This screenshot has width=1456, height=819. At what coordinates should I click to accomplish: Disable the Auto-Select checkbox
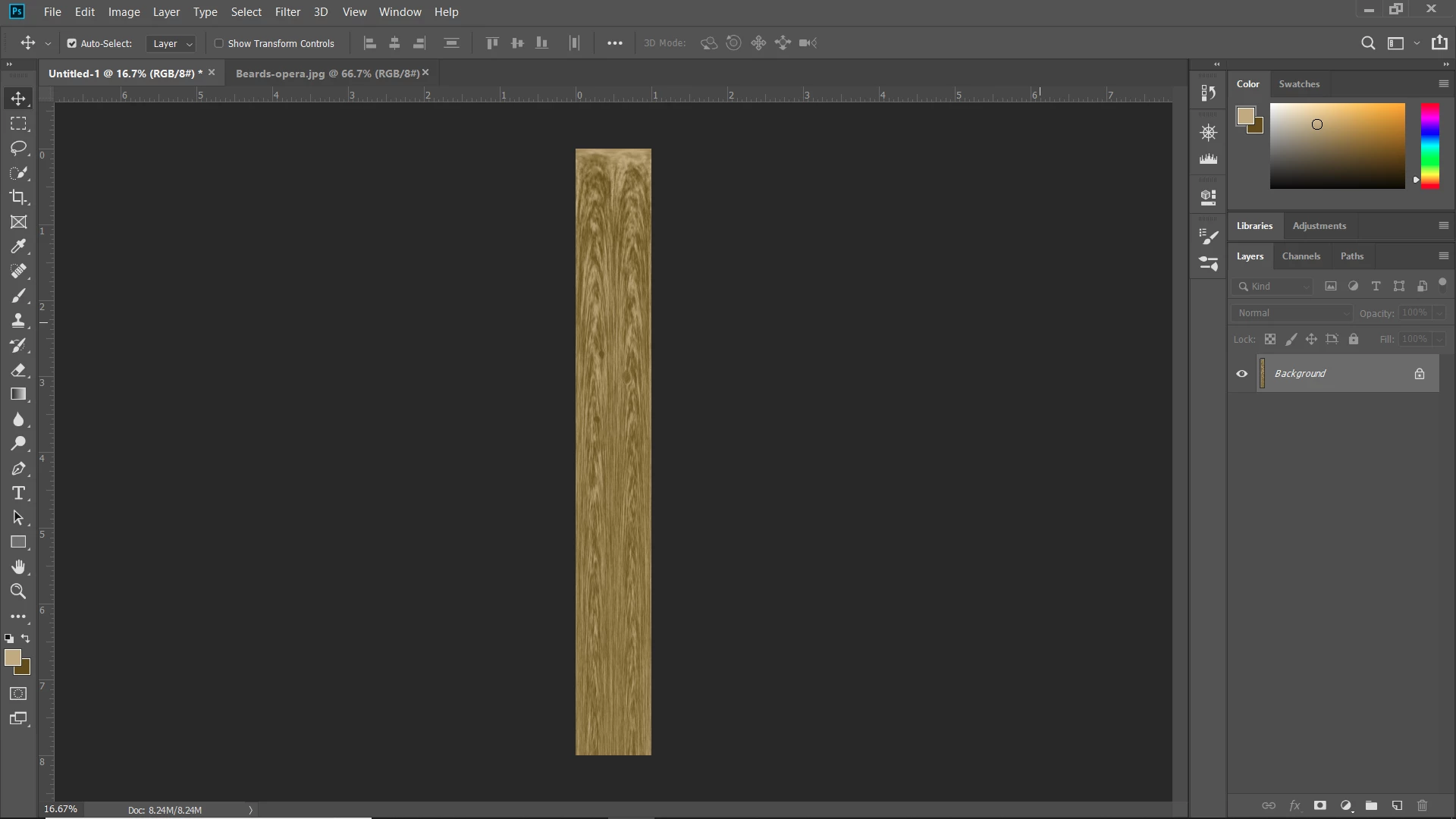(72, 43)
